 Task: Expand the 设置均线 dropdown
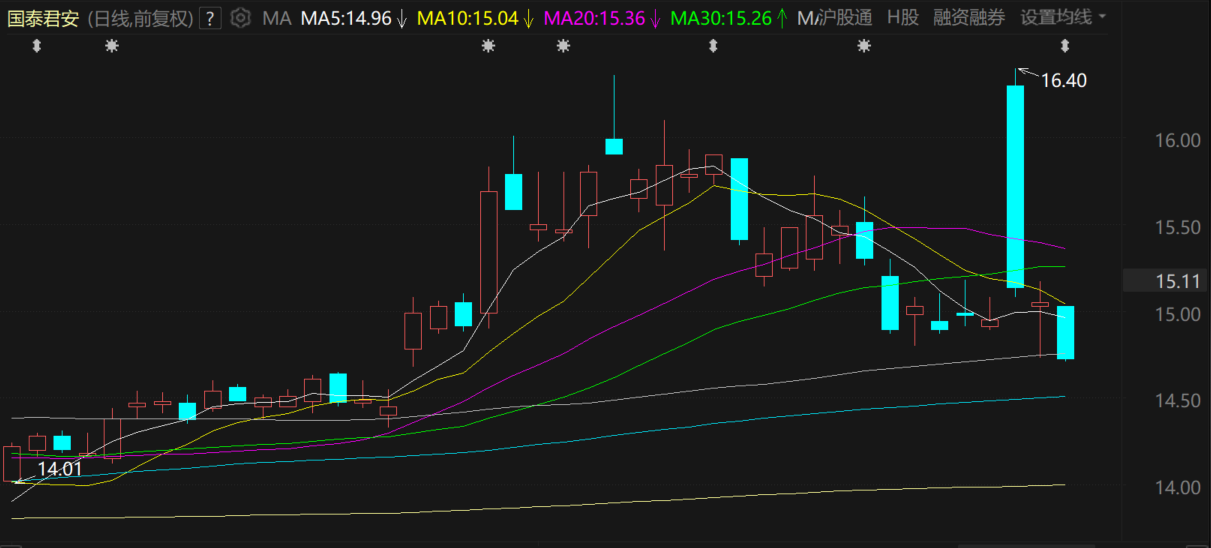(1063, 17)
